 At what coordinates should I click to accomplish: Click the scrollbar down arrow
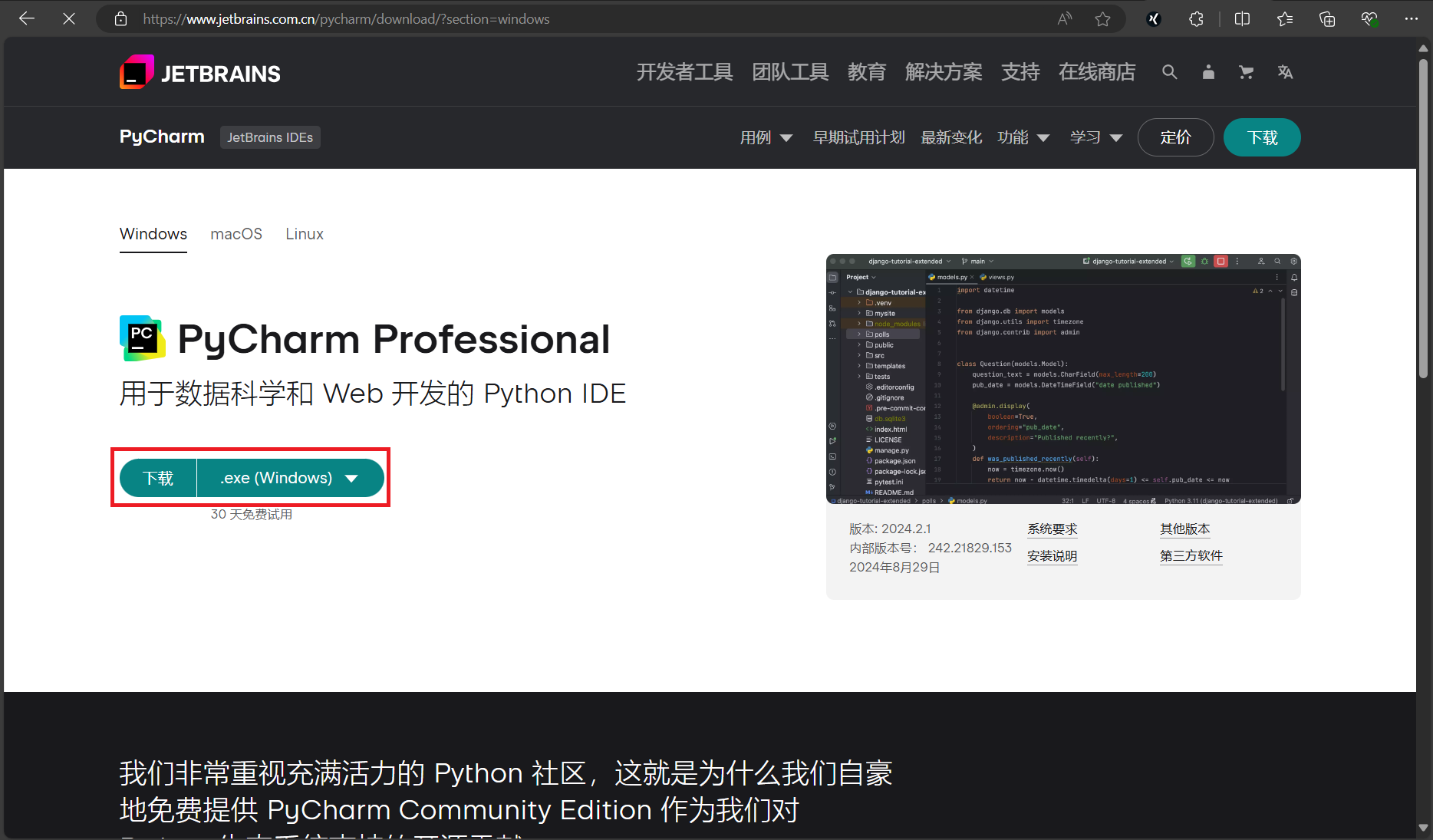click(x=1423, y=828)
